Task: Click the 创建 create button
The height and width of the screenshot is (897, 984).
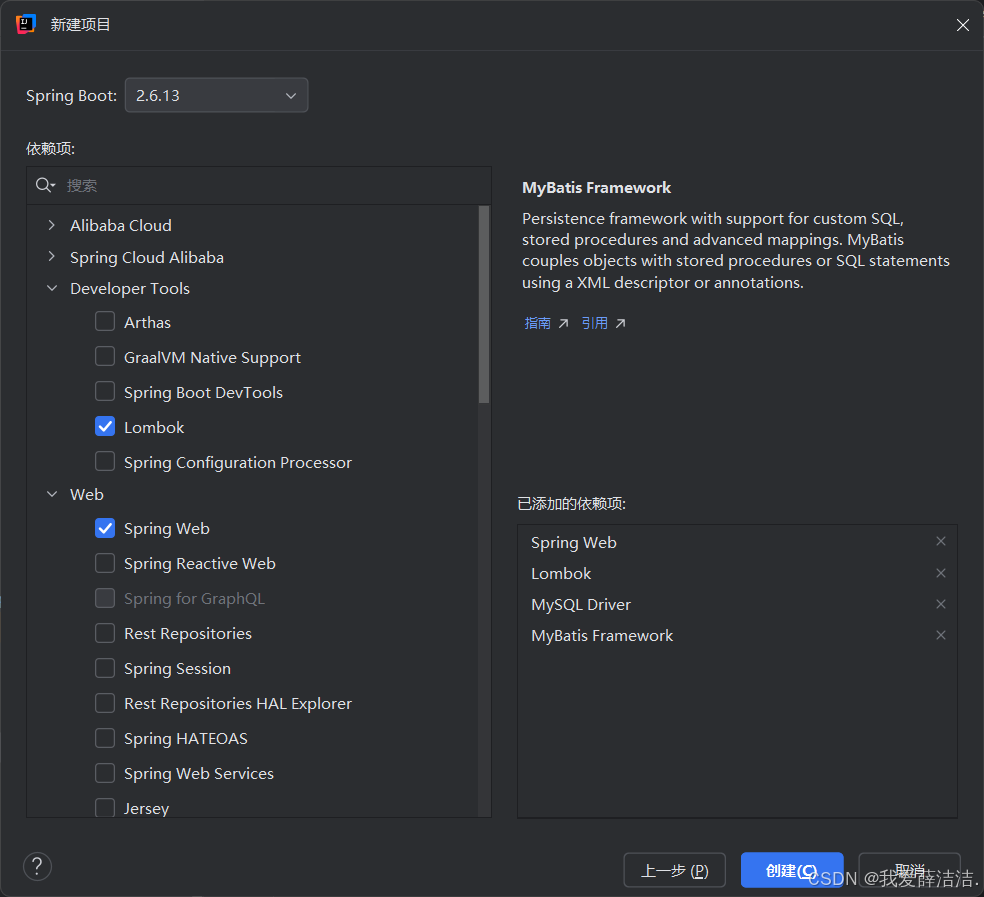Action: [x=791, y=869]
